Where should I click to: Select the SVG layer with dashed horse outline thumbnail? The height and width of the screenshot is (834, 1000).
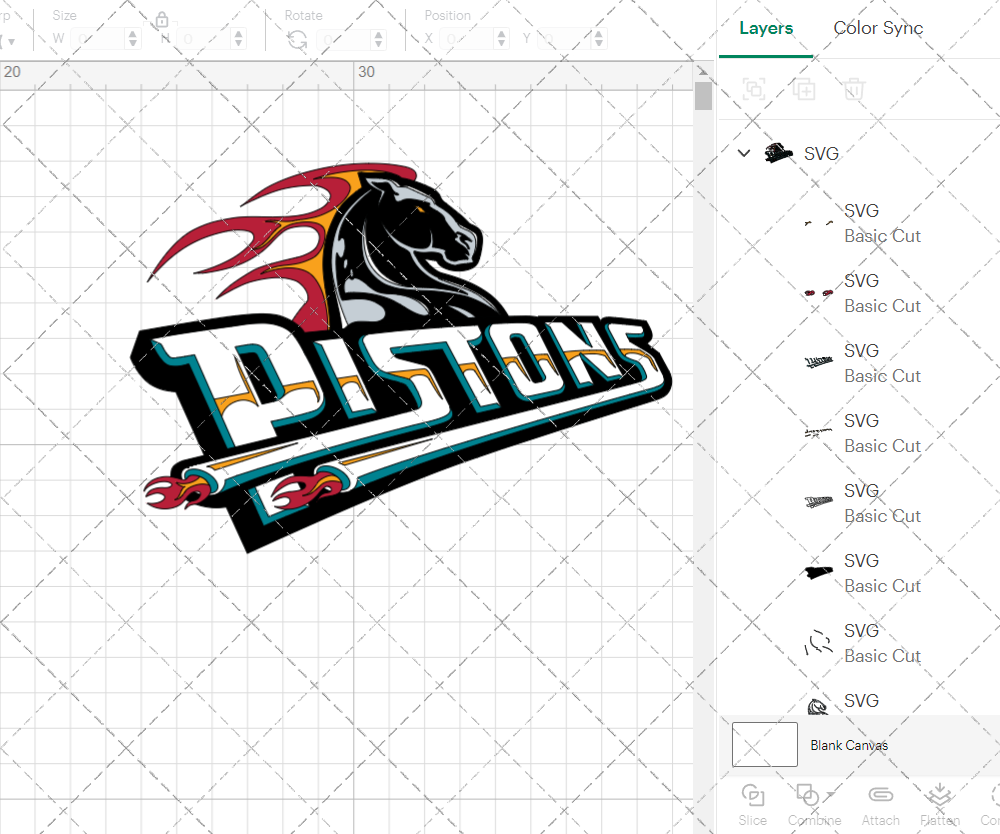tap(818, 643)
